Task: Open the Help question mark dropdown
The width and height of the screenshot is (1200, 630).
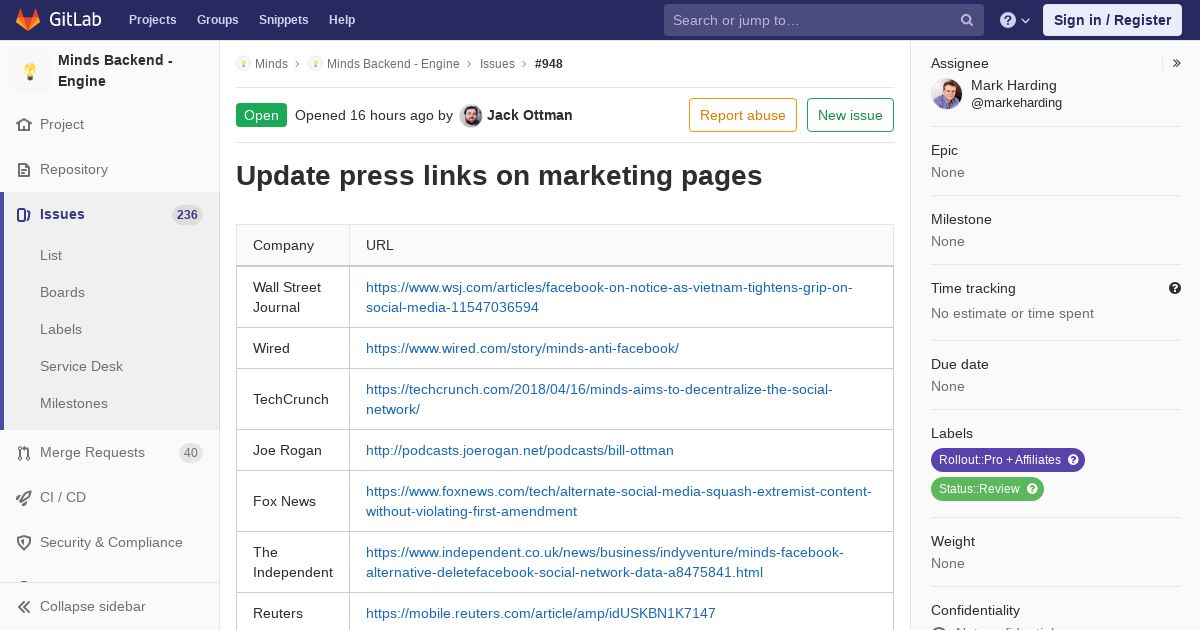Action: tap(1015, 20)
